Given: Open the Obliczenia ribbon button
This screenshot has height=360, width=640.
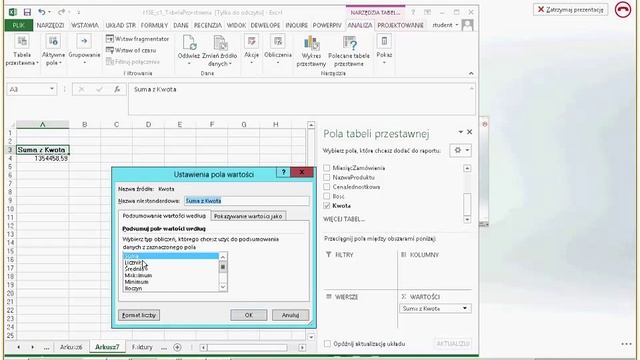Looking at the screenshot, I should (x=278, y=49).
